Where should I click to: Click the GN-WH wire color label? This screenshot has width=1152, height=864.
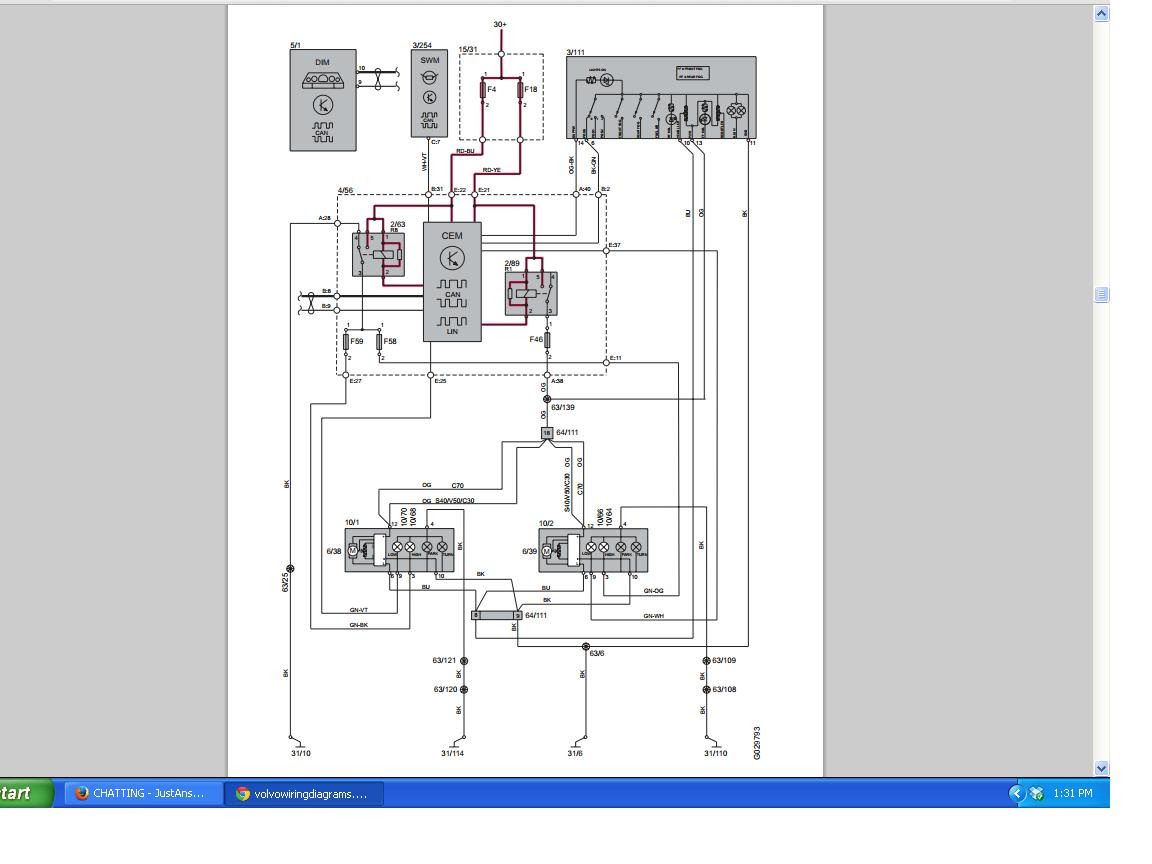[654, 616]
